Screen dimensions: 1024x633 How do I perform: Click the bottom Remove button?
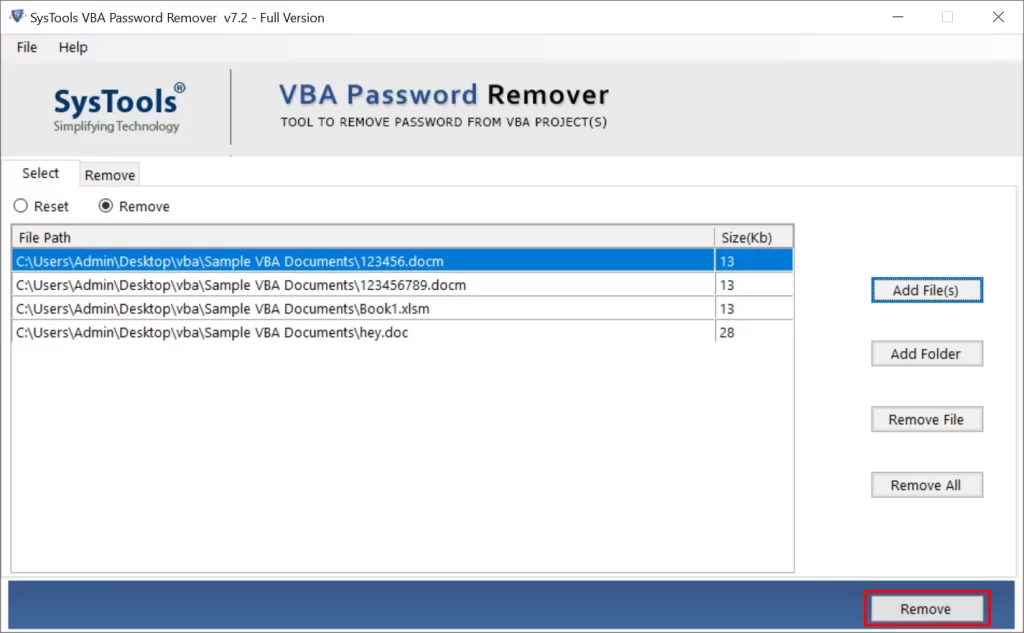927,609
